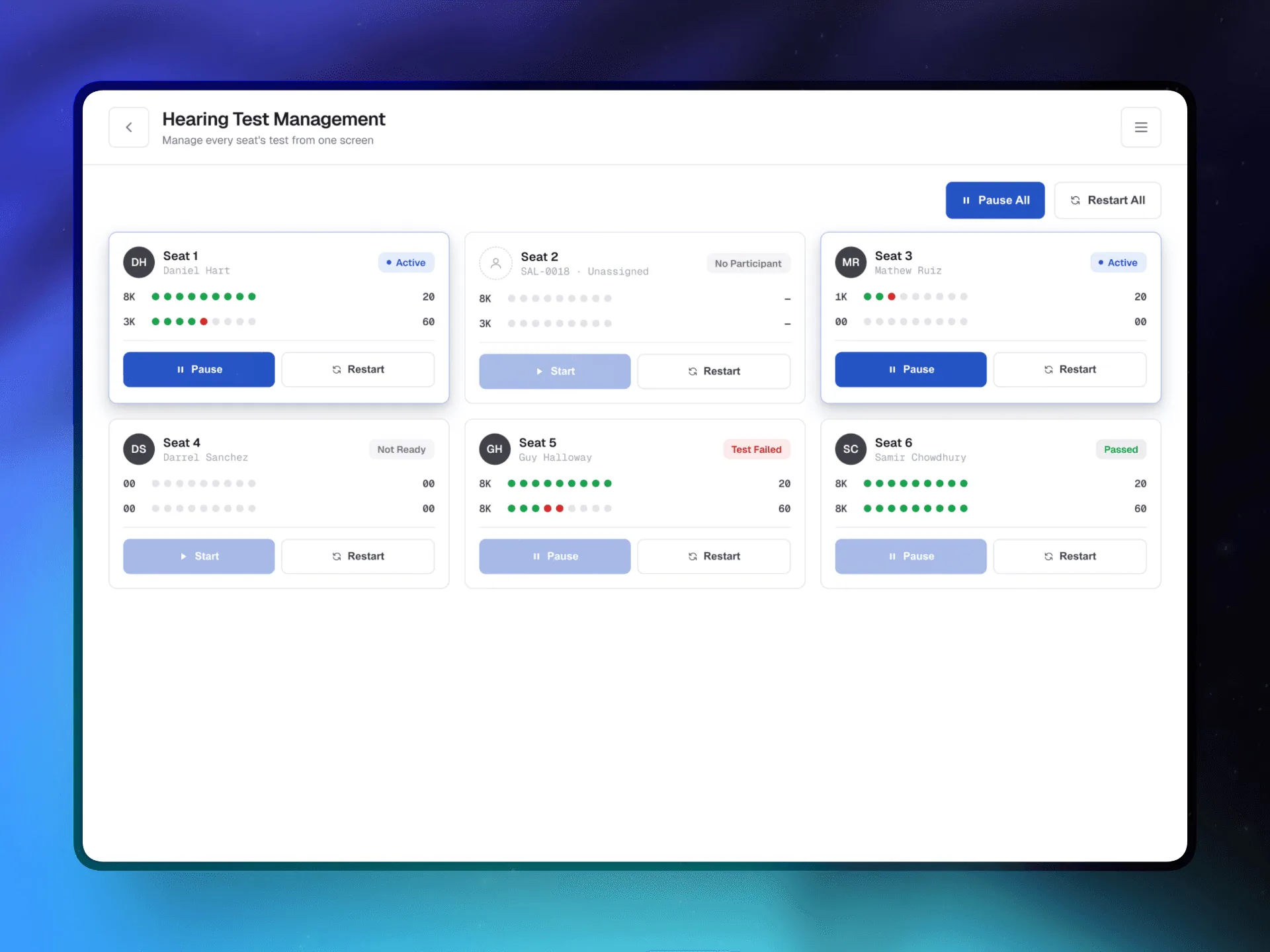1270x952 pixels.
Task: Click the empty participant avatar on Seat 2
Action: (x=495, y=263)
